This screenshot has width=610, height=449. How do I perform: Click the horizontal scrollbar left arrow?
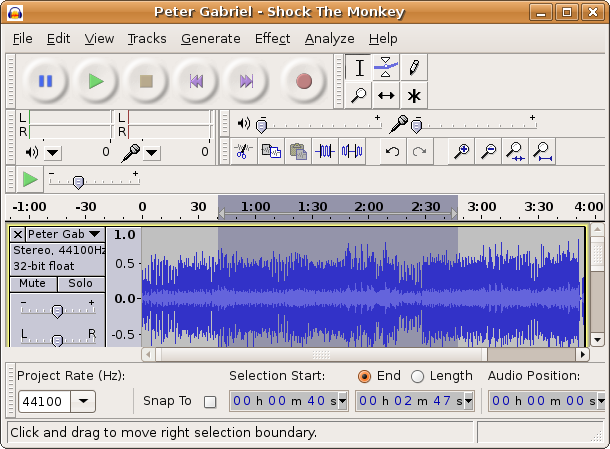(148, 354)
